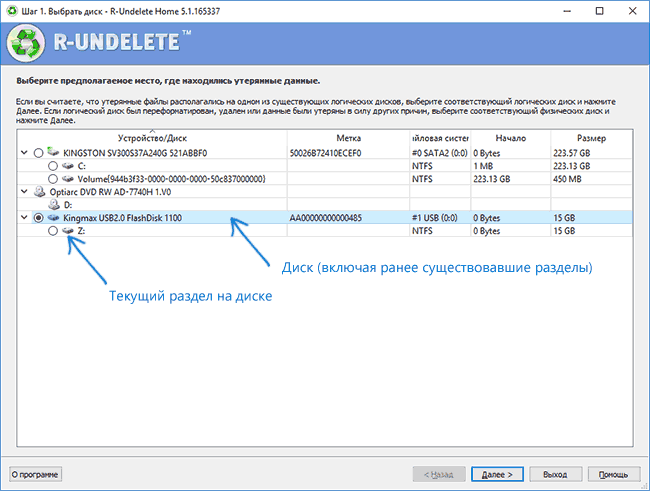
Task: Select the Volume{944b3f33 radio button
Action: [53, 179]
